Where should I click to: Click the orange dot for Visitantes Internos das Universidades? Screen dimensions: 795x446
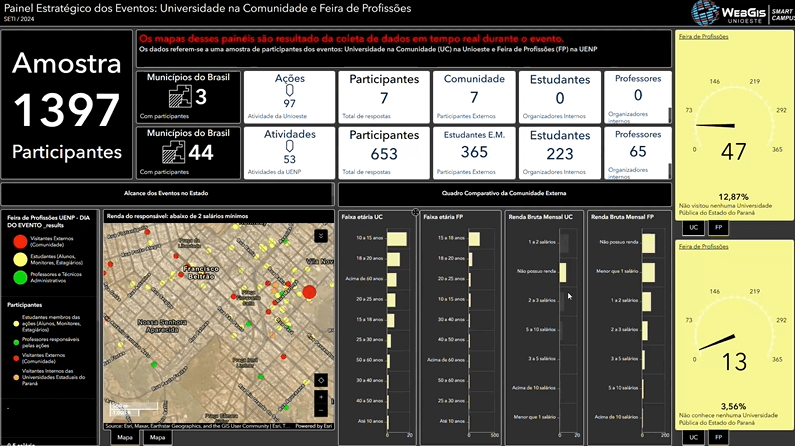pyautogui.click(x=16, y=377)
